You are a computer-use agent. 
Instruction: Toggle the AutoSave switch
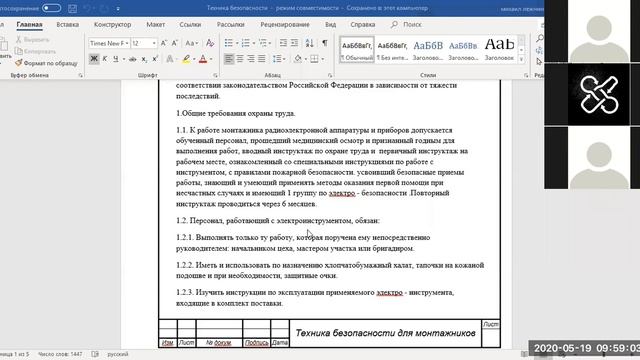51,8
